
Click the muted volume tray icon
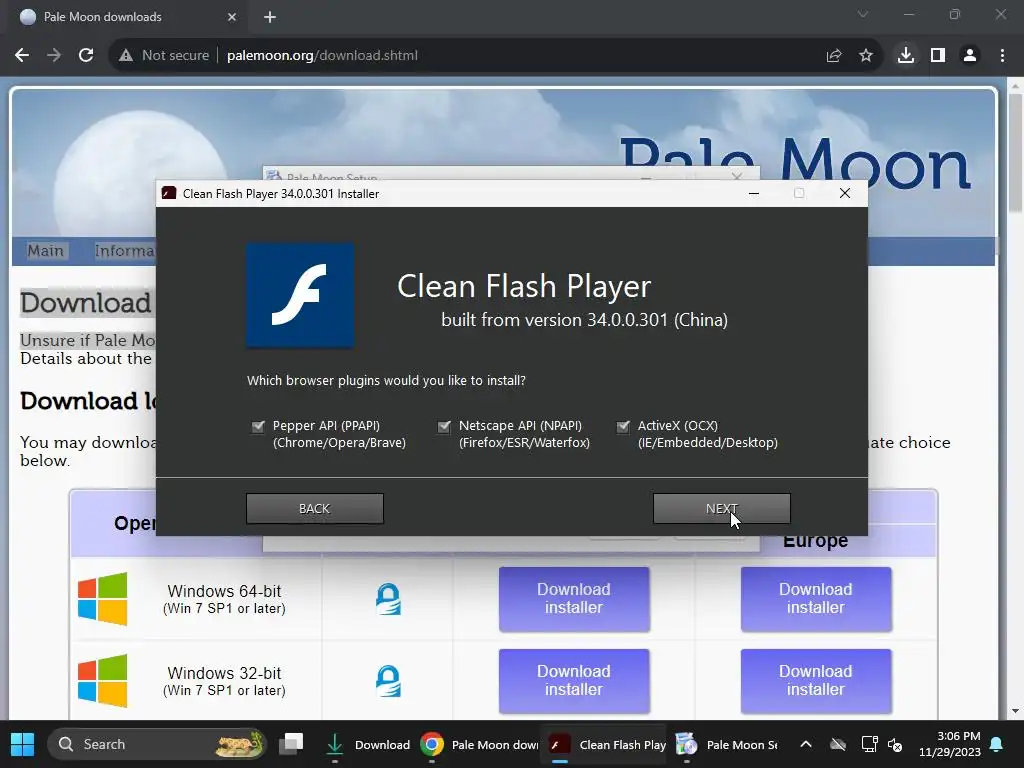895,744
